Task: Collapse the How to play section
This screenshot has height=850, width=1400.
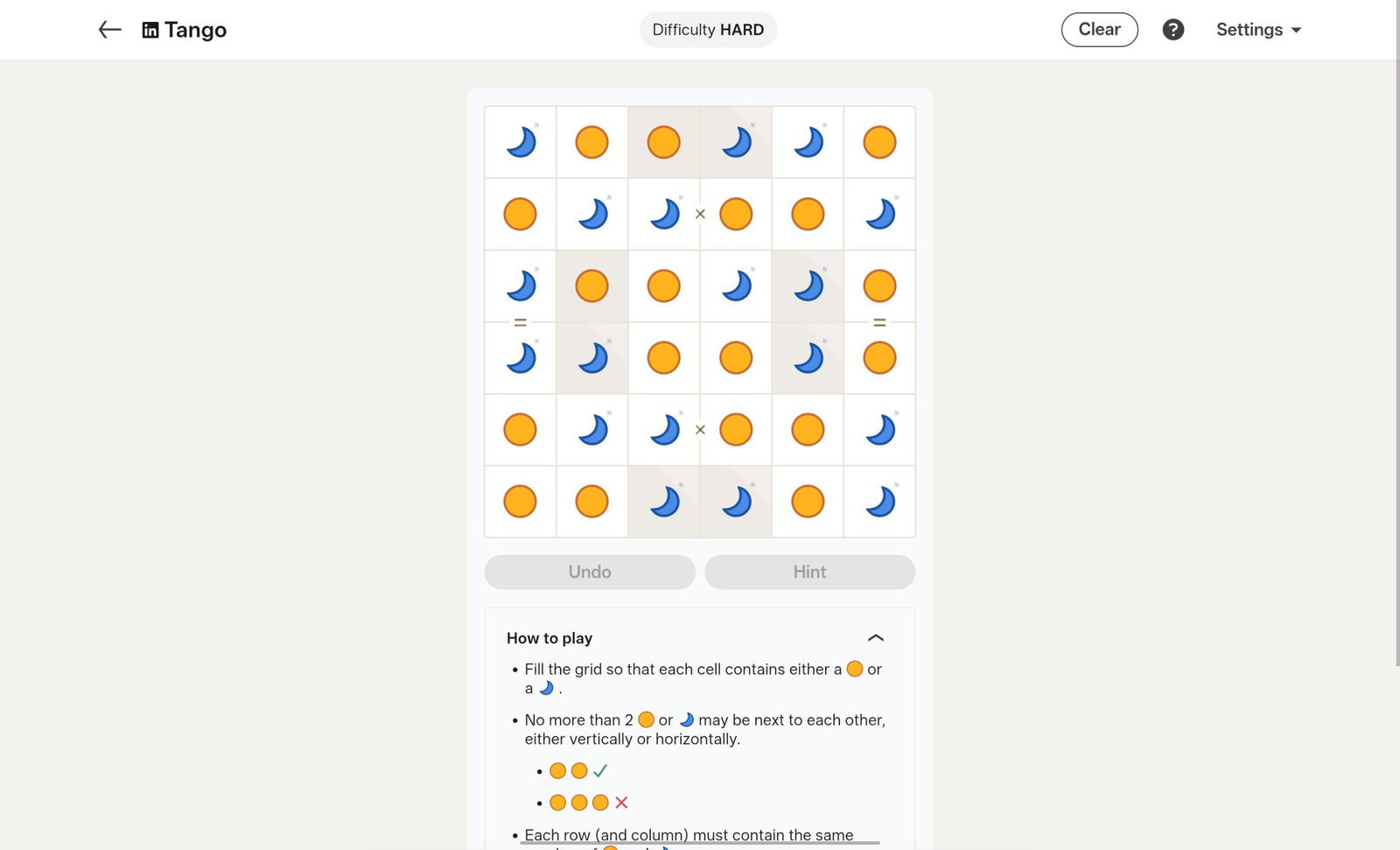Action: point(875,638)
